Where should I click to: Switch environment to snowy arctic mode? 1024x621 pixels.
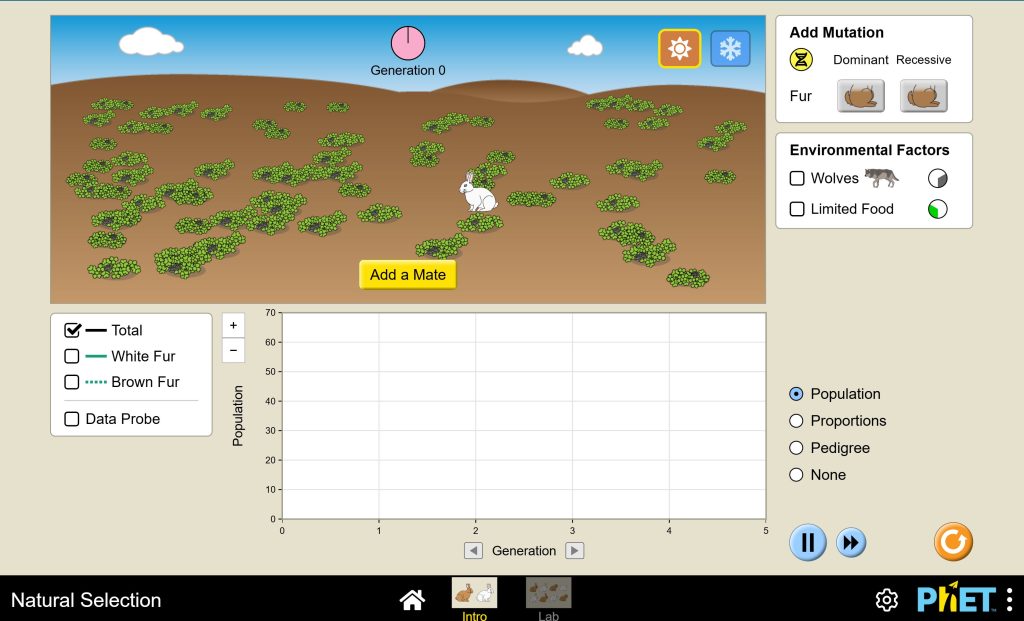pyautogui.click(x=730, y=48)
